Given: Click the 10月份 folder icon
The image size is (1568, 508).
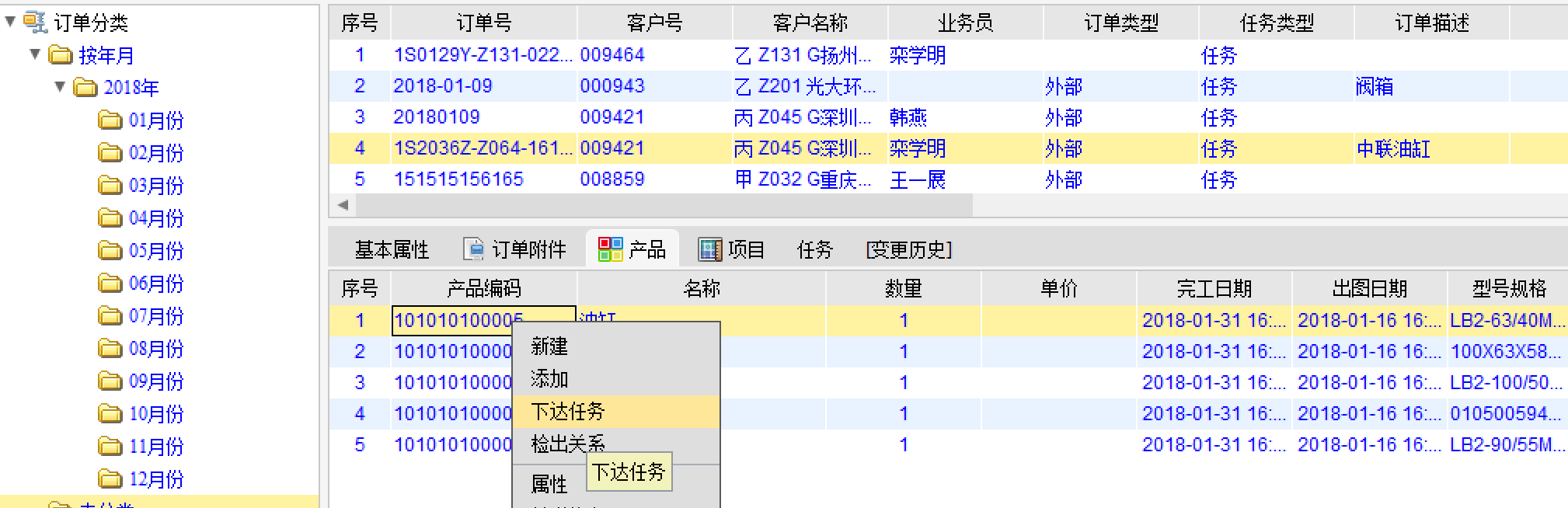Looking at the screenshot, I should point(110,413).
